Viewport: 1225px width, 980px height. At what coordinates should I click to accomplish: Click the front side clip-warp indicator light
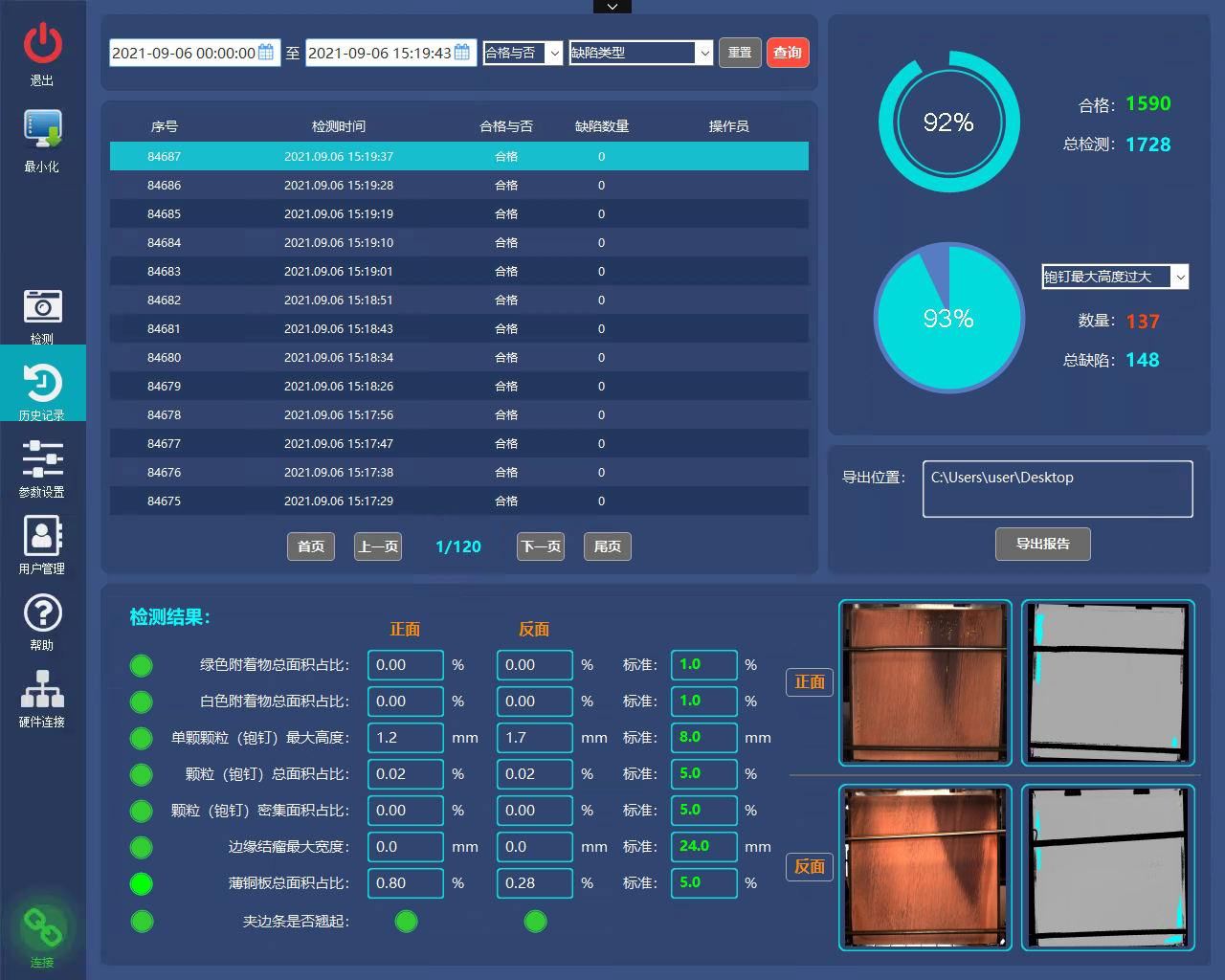click(x=406, y=922)
